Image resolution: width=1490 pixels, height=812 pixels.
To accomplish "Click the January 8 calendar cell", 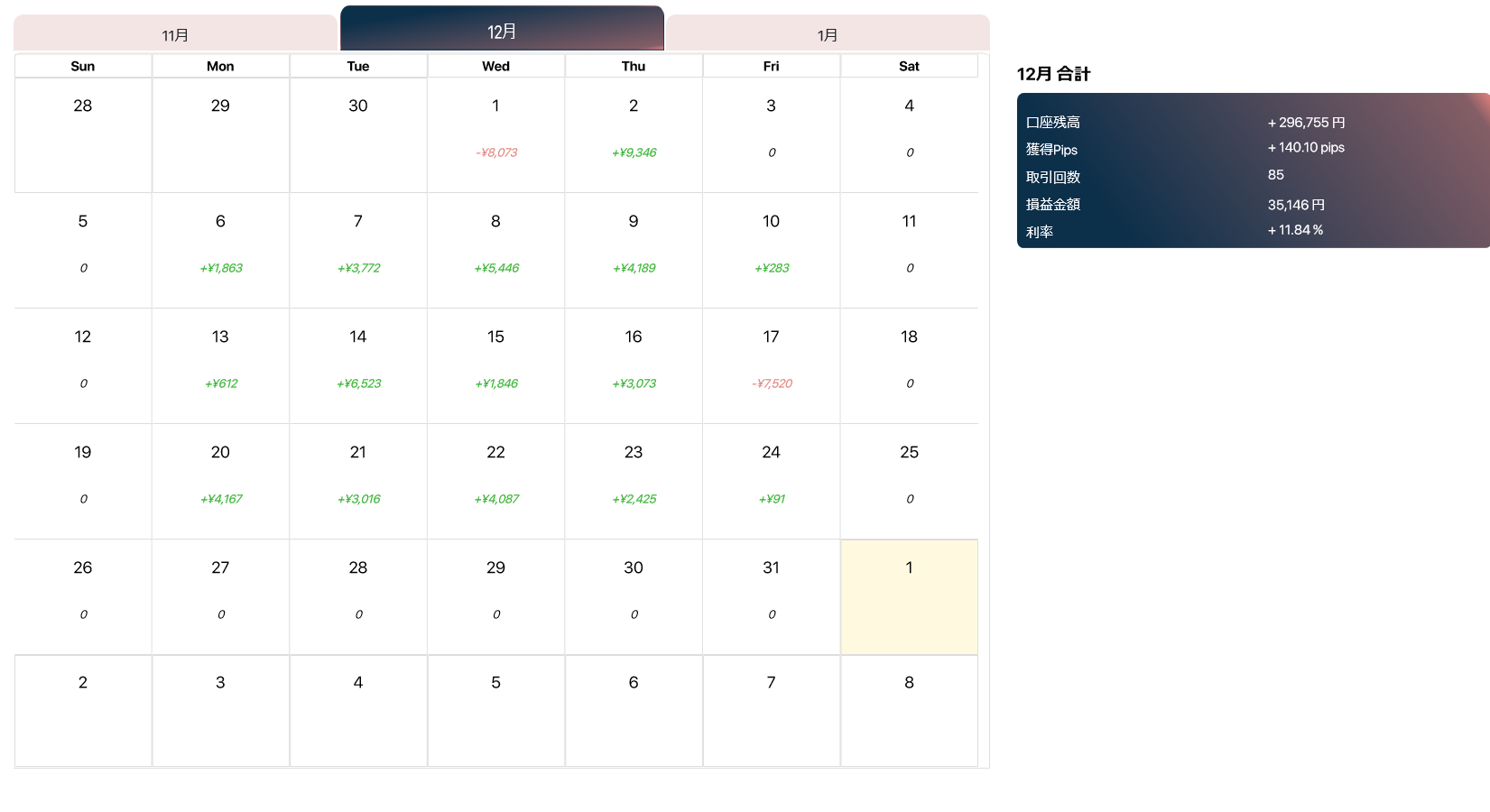I will (x=910, y=711).
